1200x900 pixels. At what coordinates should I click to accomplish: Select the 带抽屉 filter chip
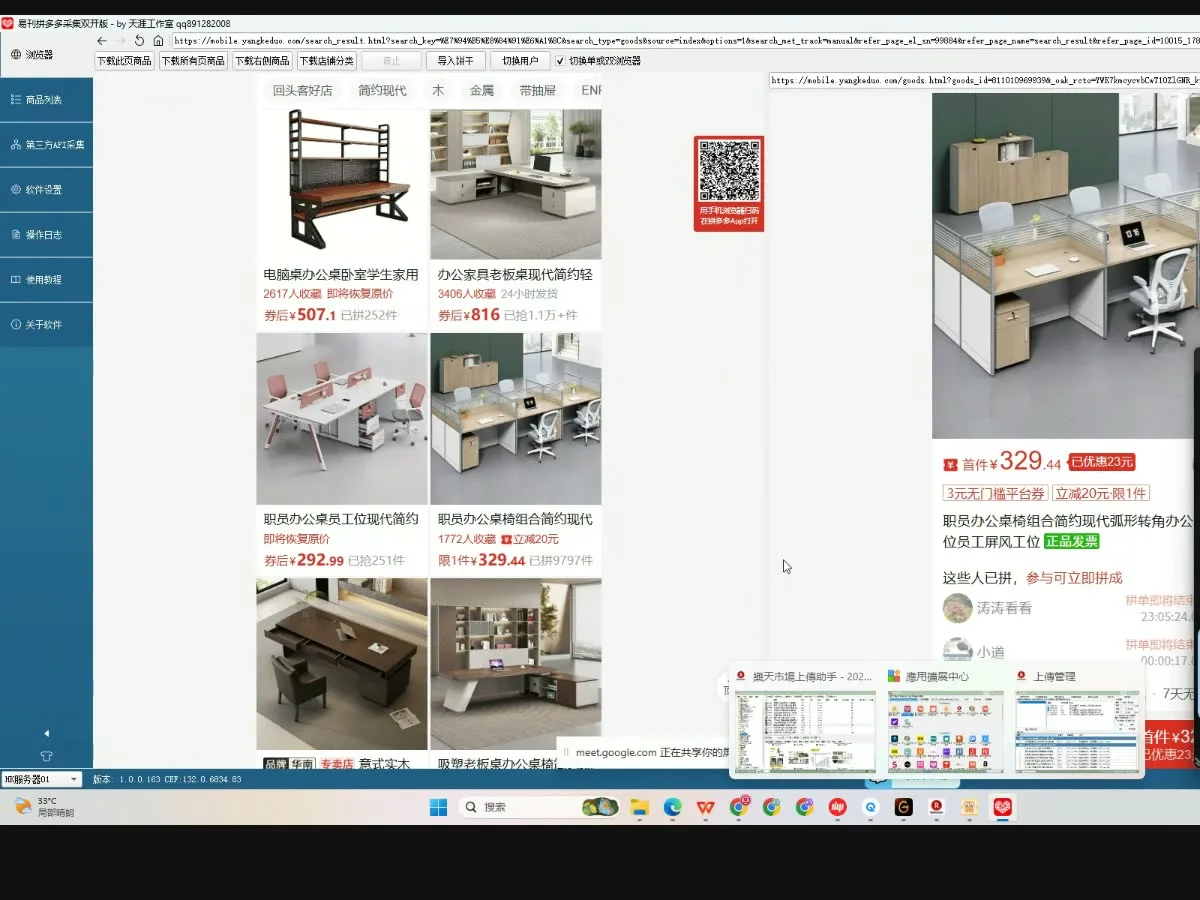[x=538, y=90]
